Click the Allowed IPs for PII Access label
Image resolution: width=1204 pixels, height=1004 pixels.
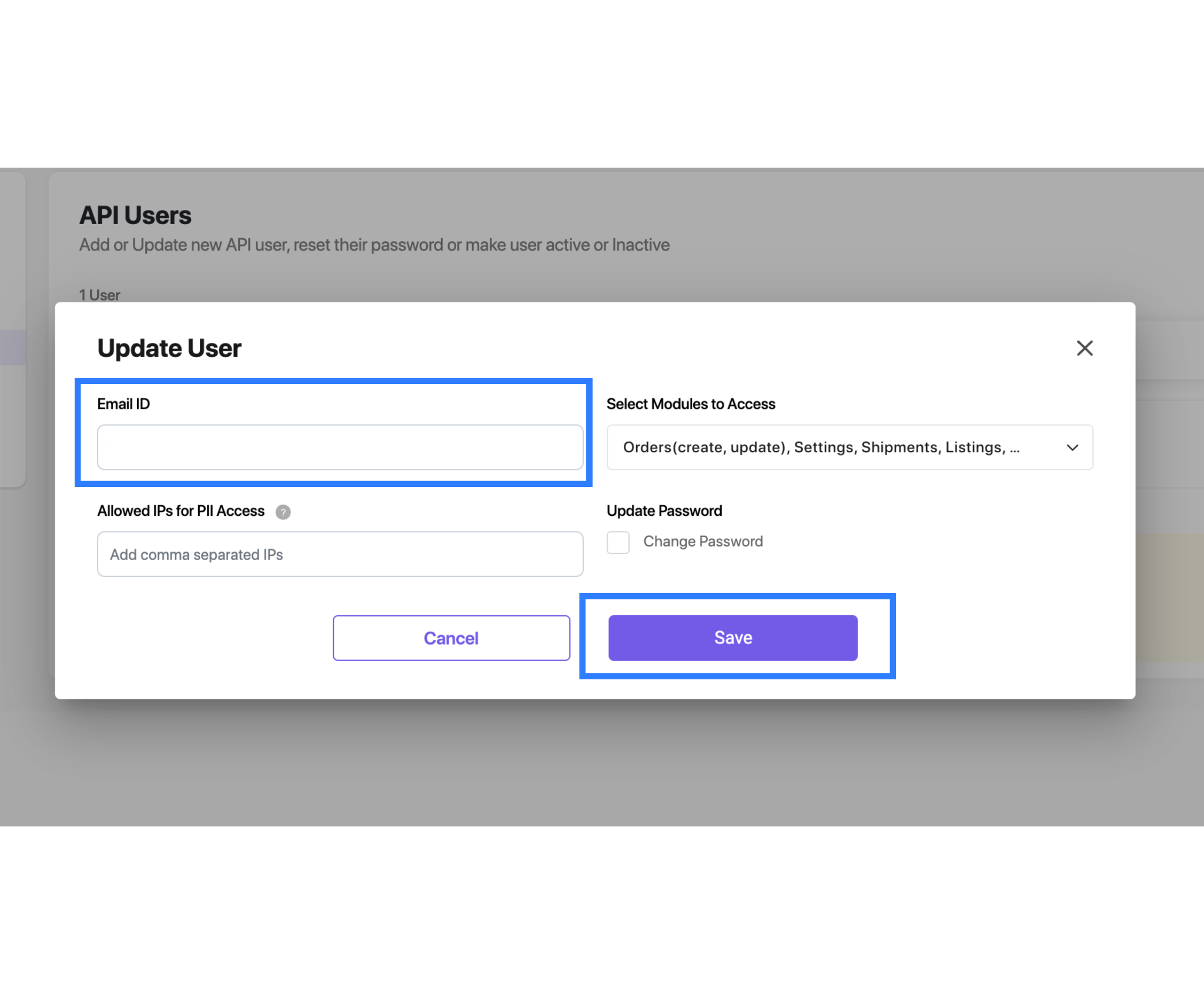(181, 511)
